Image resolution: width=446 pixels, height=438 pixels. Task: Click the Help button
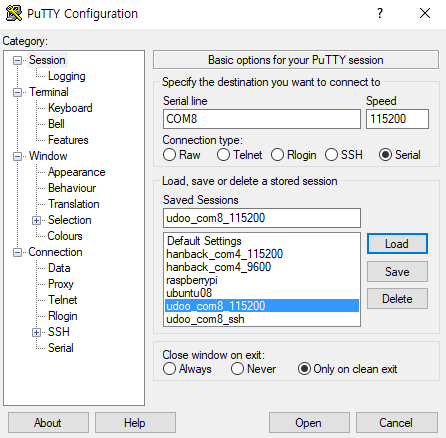point(135,423)
